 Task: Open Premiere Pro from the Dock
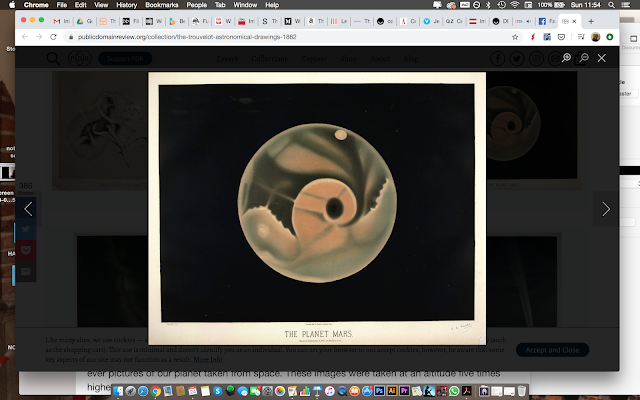click(x=404, y=391)
